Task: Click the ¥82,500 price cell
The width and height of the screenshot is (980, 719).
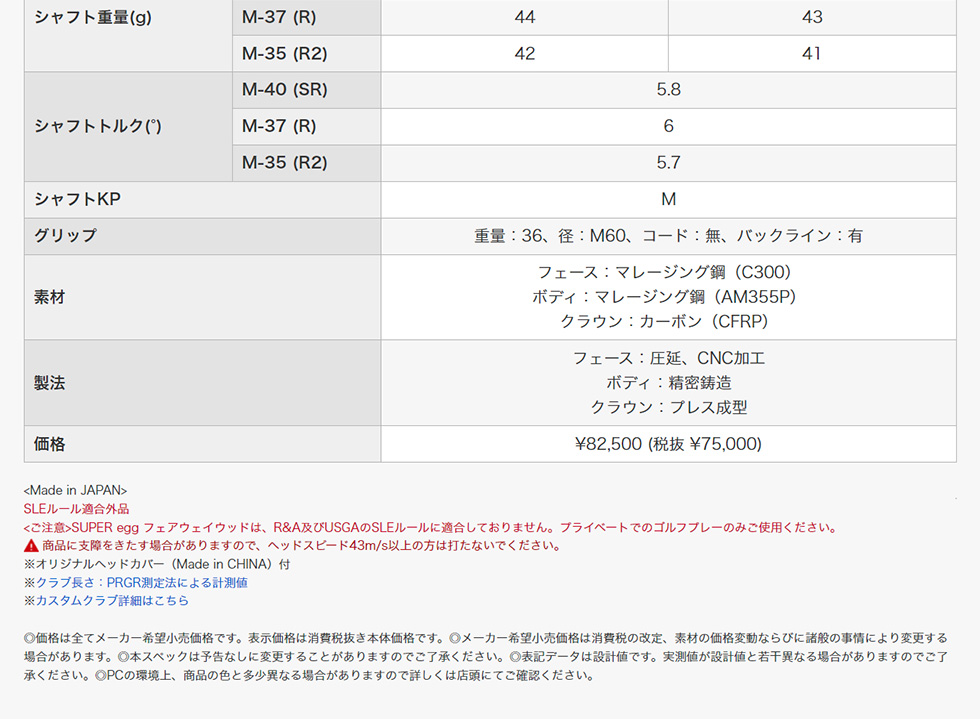Action: click(x=668, y=444)
